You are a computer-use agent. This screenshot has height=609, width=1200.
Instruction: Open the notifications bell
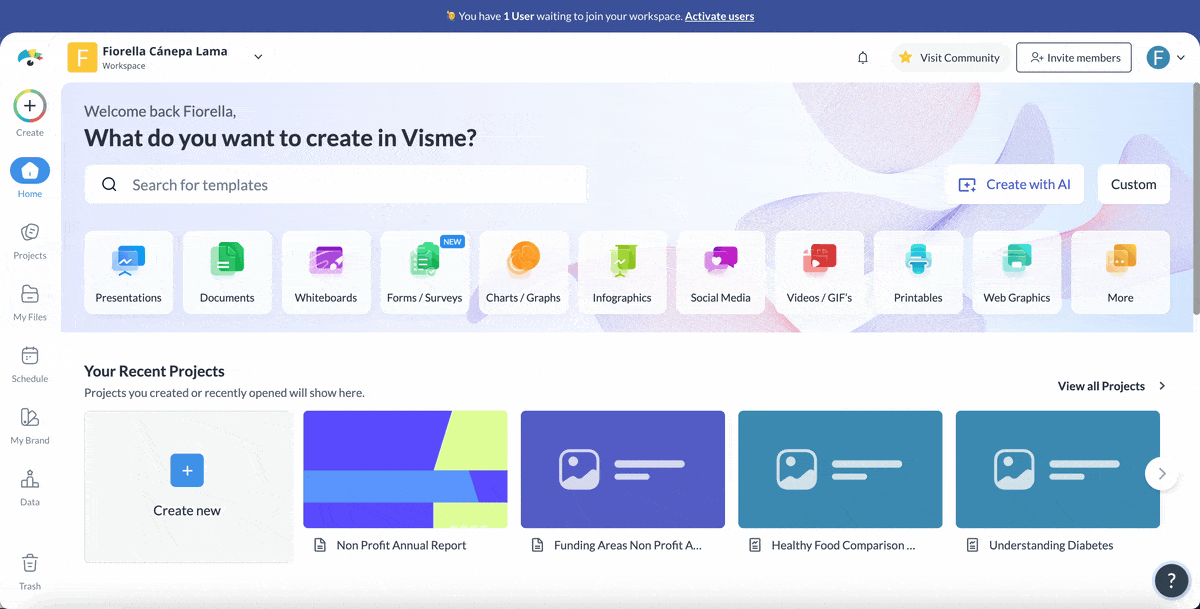[x=862, y=57]
